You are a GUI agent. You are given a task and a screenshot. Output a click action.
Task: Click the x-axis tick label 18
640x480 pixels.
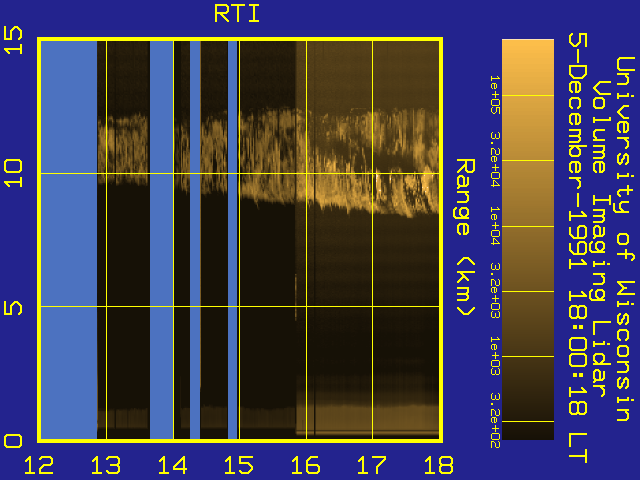[439, 465]
